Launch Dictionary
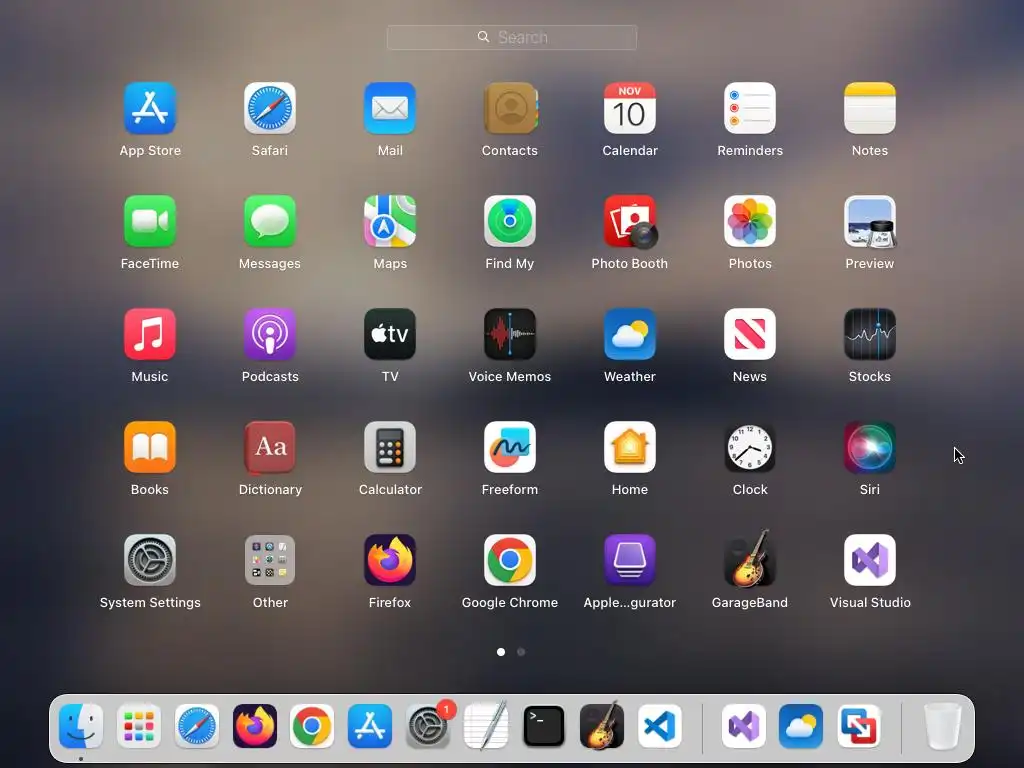The height and width of the screenshot is (768, 1024). pos(270,447)
